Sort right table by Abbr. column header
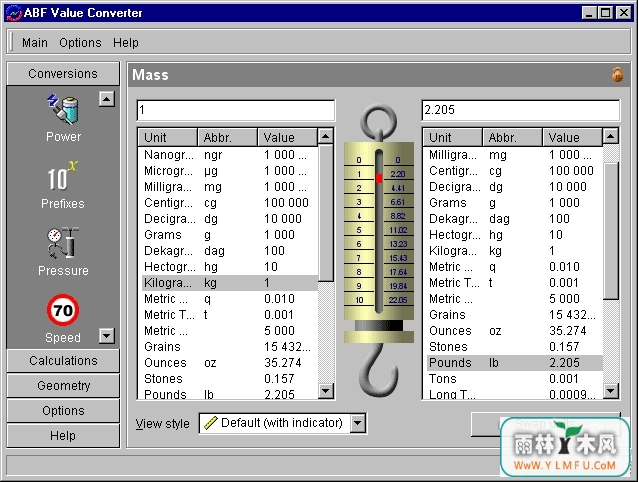 512,137
